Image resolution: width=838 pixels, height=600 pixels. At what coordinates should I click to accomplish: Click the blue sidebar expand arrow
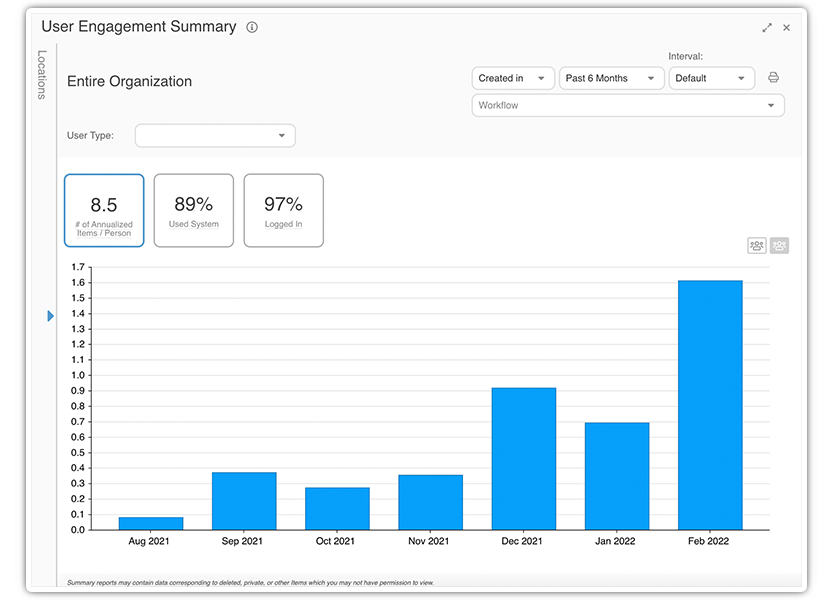(x=50, y=316)
